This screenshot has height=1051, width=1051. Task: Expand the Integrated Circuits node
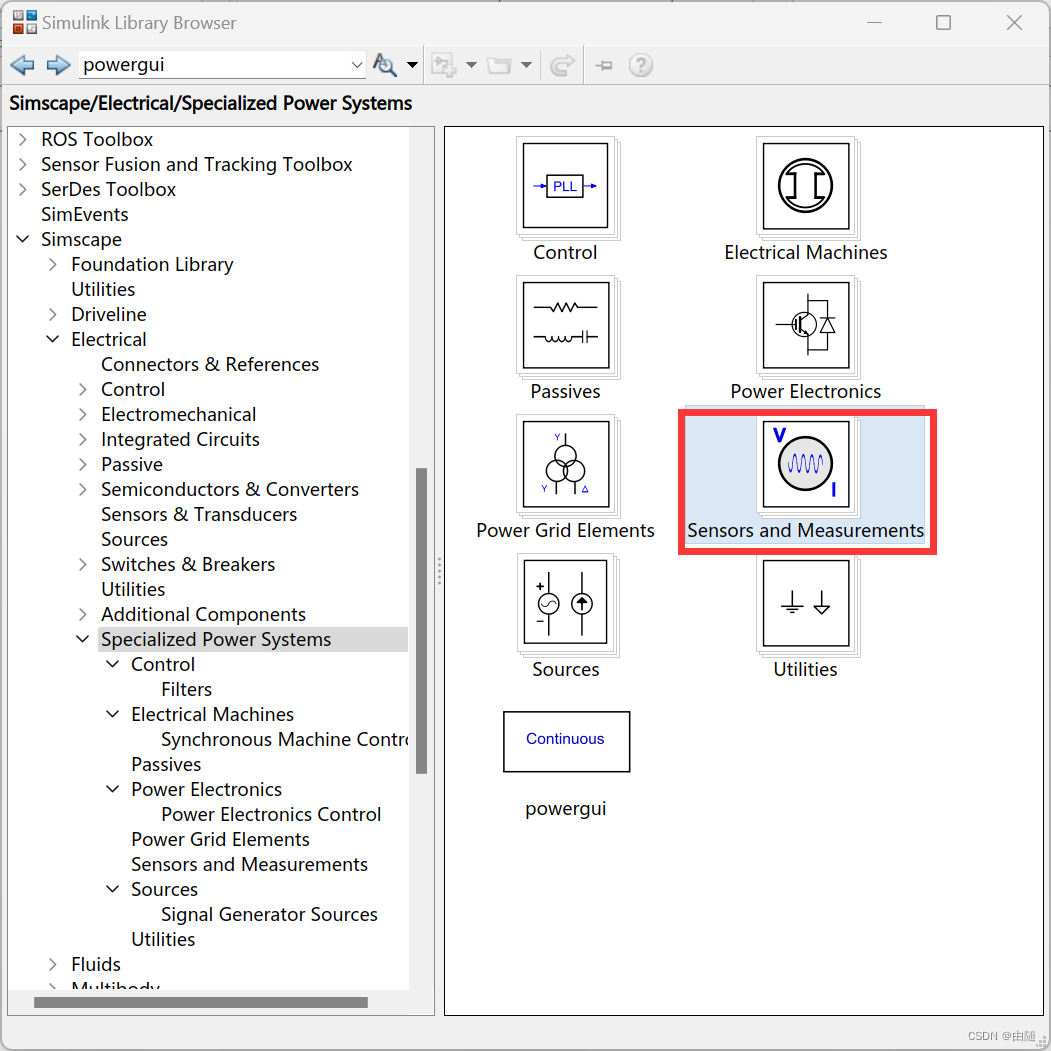83,439
